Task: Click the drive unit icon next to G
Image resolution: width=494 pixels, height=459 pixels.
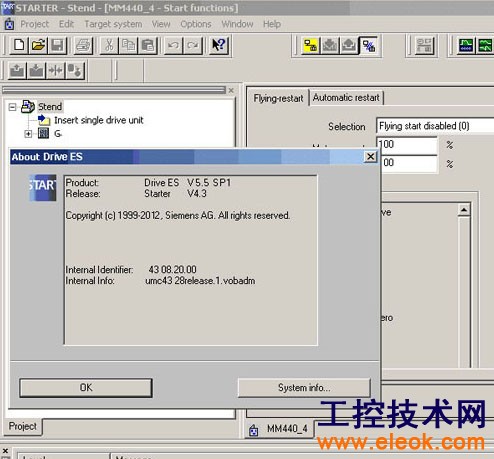Action: tap(43, 133)
